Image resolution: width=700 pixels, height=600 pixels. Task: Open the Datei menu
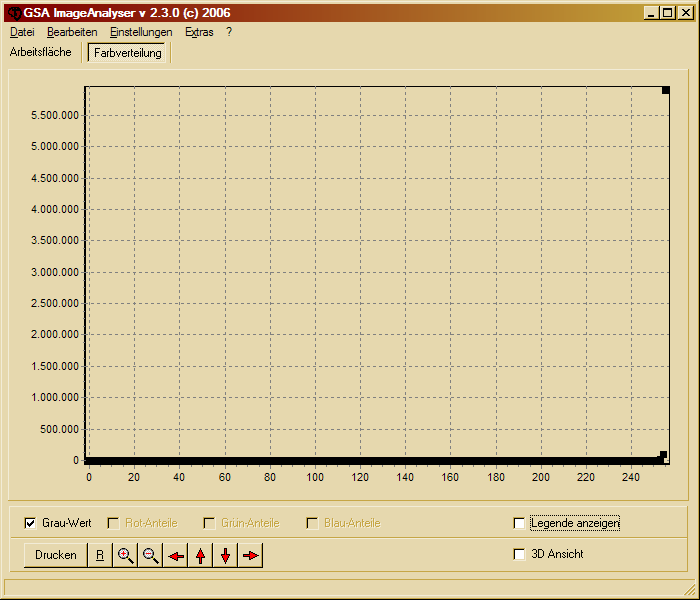pos(22,32)
